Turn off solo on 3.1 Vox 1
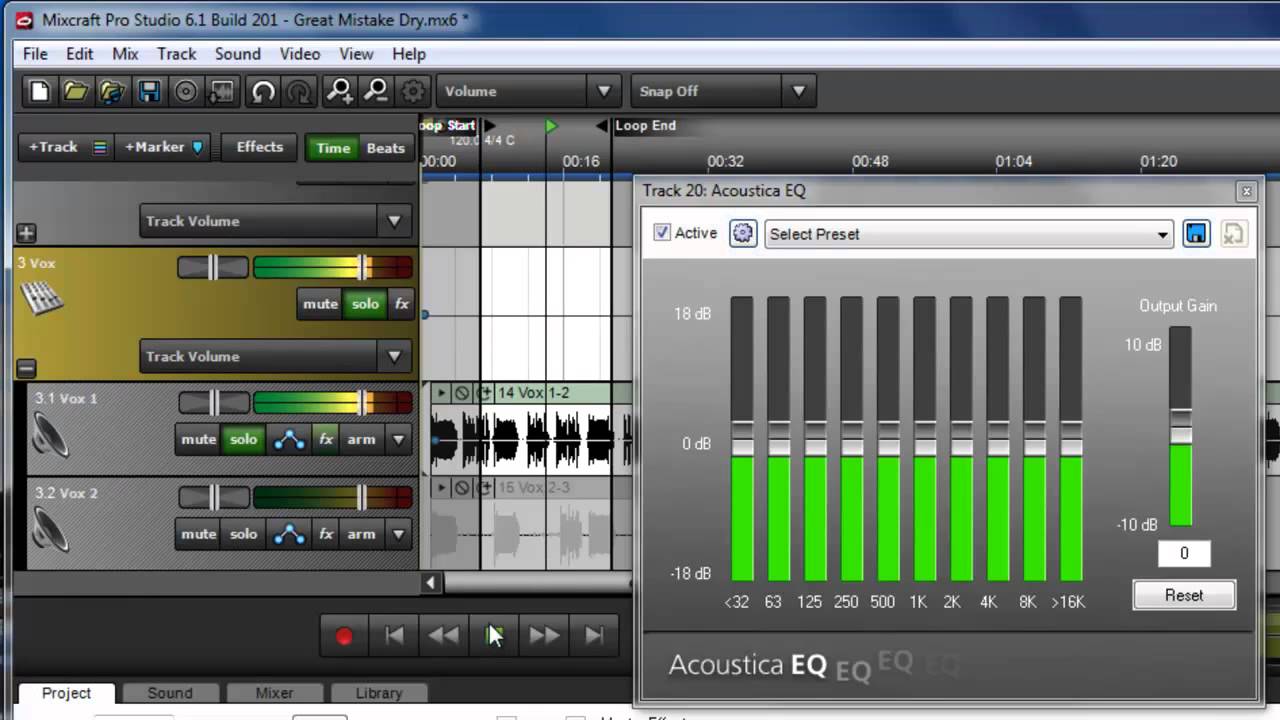Screen dimensions: 1280x720 click(x=243, y=439)
